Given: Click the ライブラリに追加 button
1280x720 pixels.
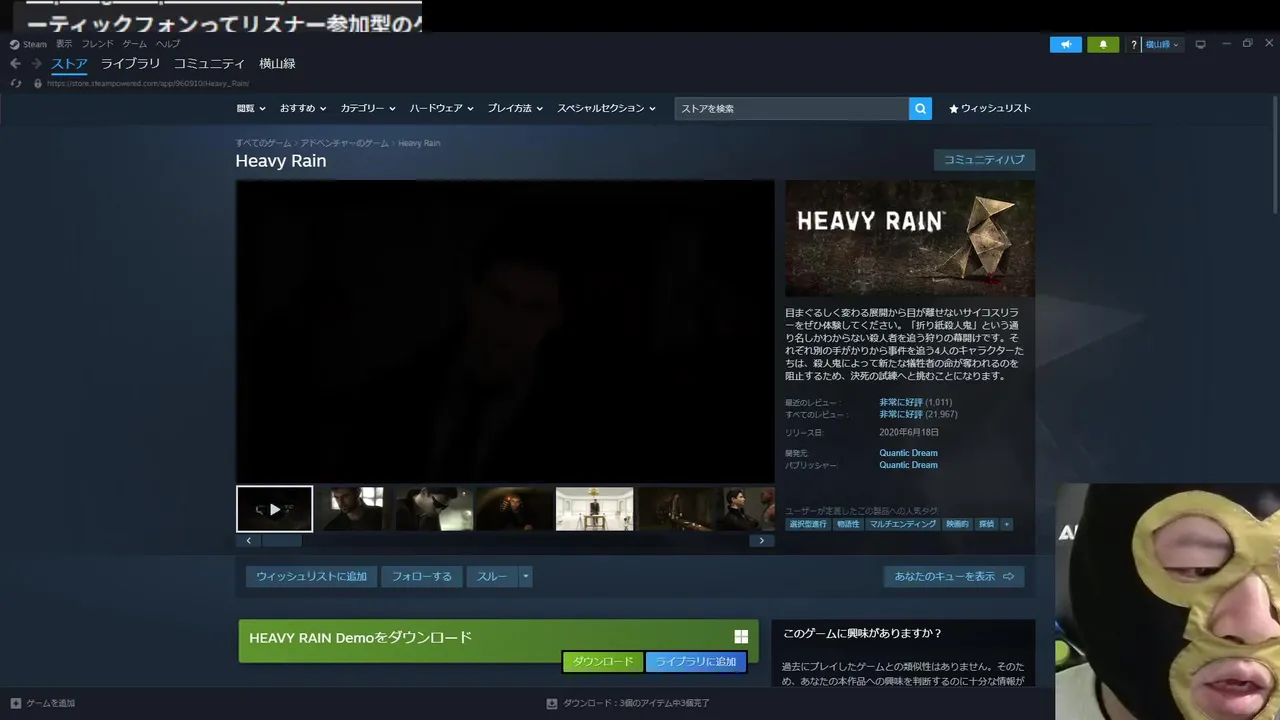Looking at the screenshot, I should point(696,662).
